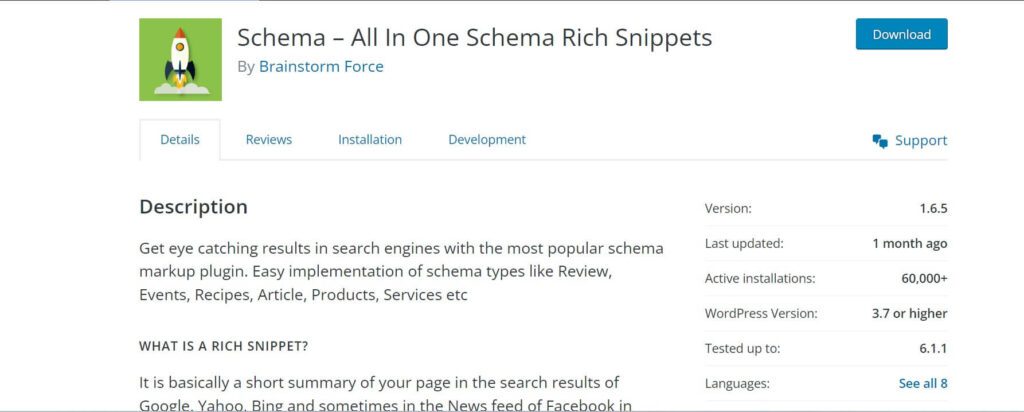Click the Description heading
Image resolution: width=1024 pixels, height=412 pixels.
point(193,207)
